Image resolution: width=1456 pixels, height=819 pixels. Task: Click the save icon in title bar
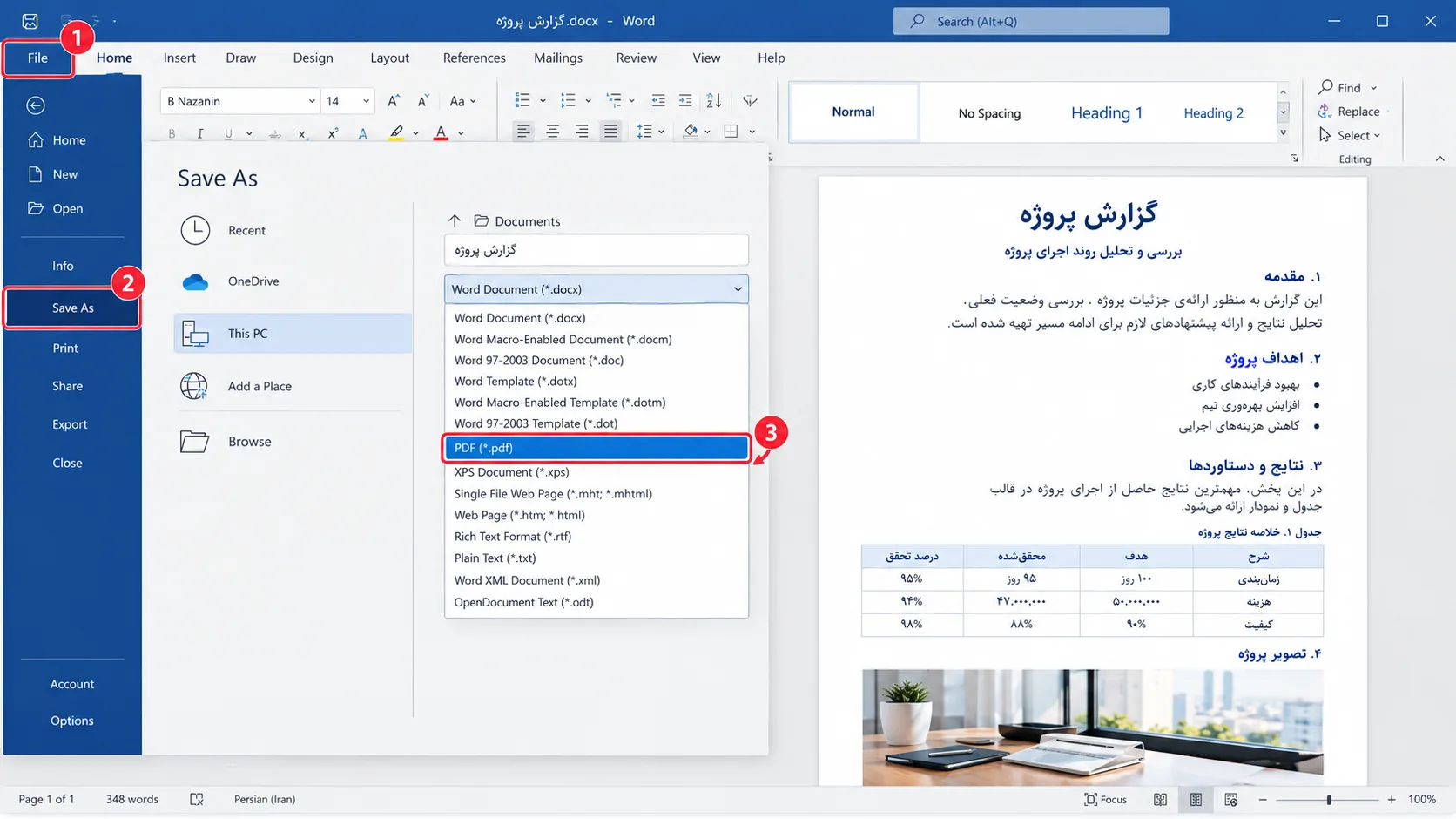(30, 21)
